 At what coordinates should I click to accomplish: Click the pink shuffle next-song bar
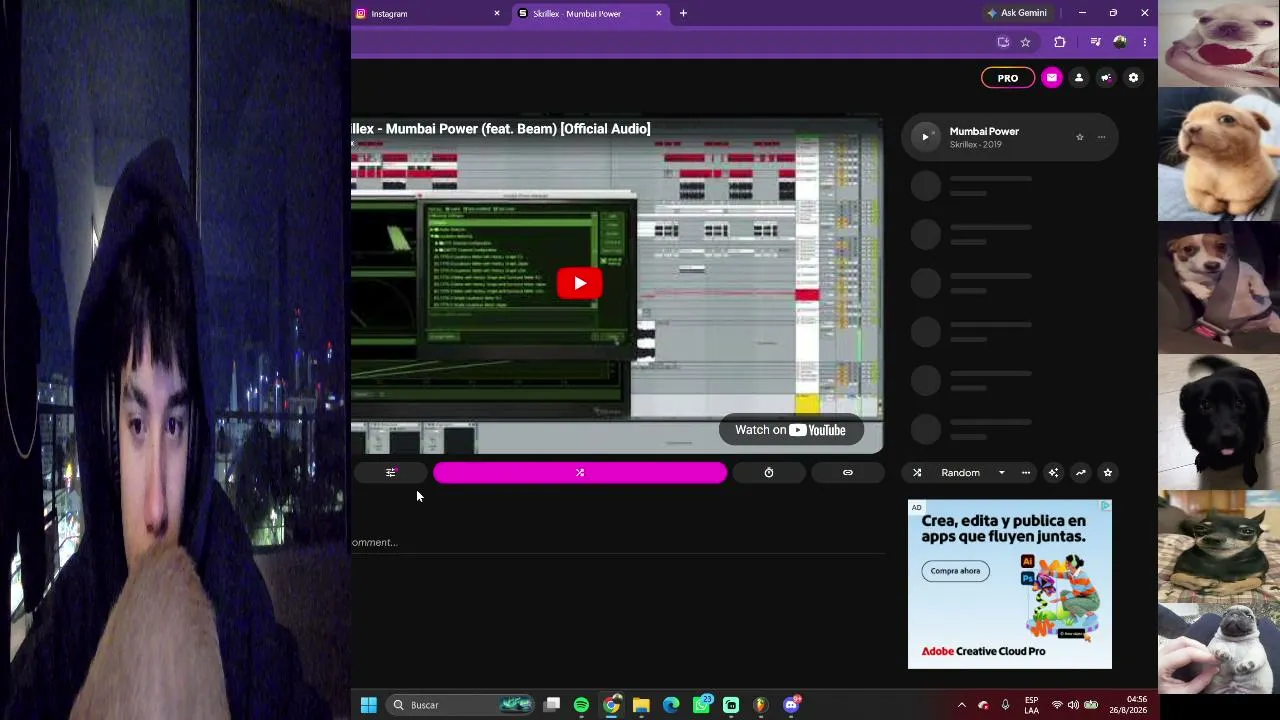580,472
